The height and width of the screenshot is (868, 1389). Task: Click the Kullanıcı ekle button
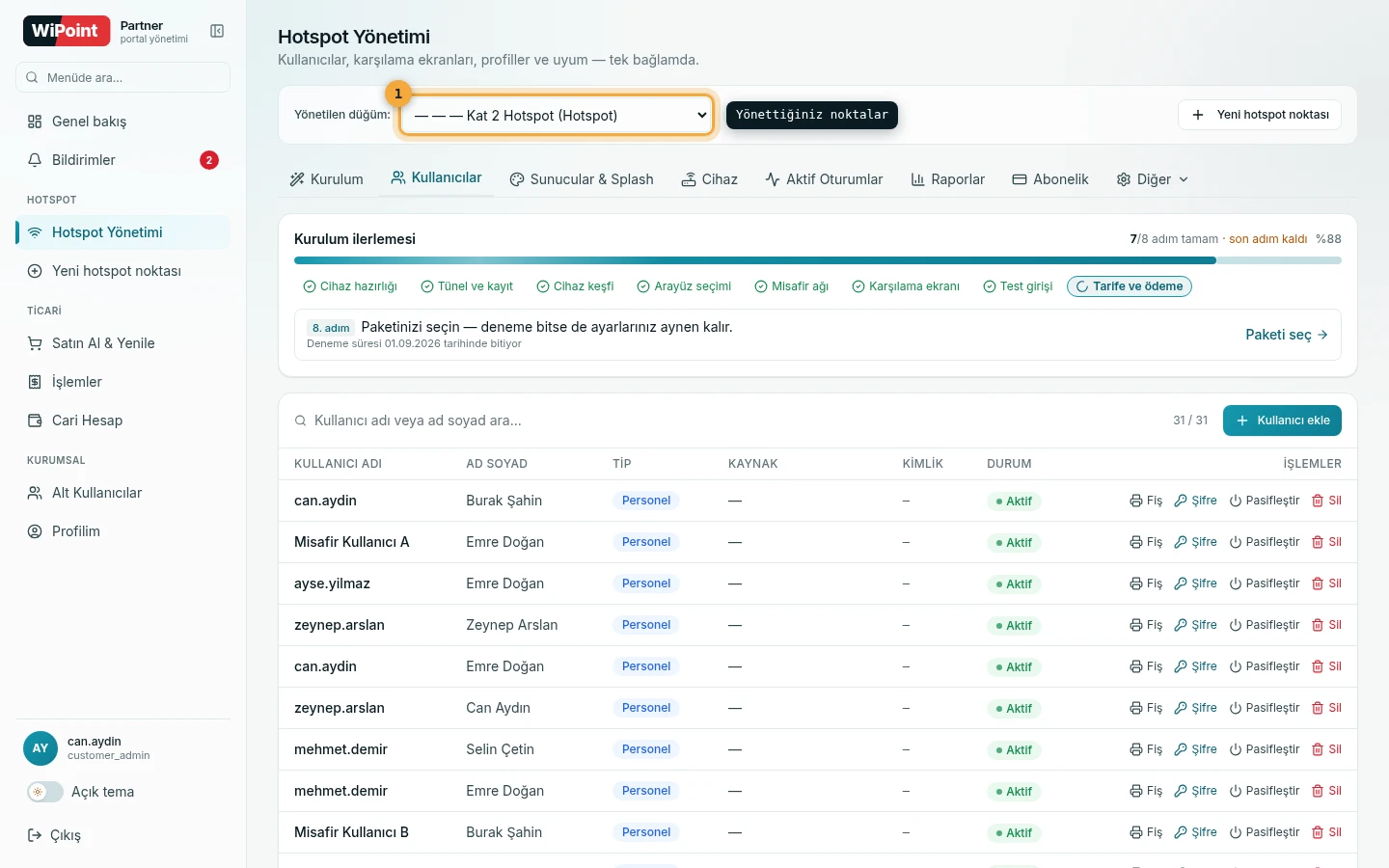click(1282, 420)
